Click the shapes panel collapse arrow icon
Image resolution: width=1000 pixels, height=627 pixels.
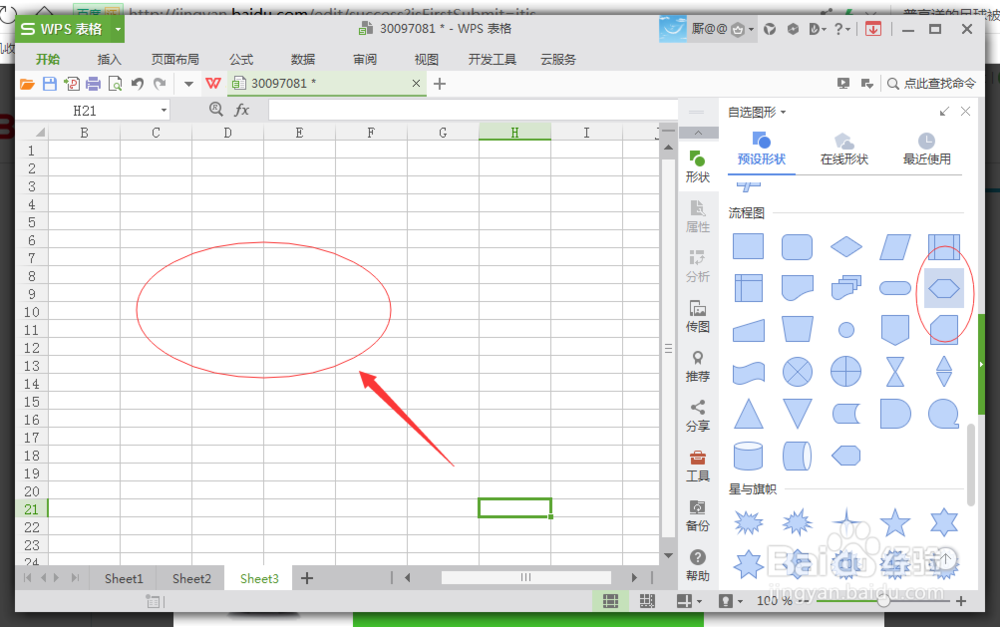click(944, 112)
